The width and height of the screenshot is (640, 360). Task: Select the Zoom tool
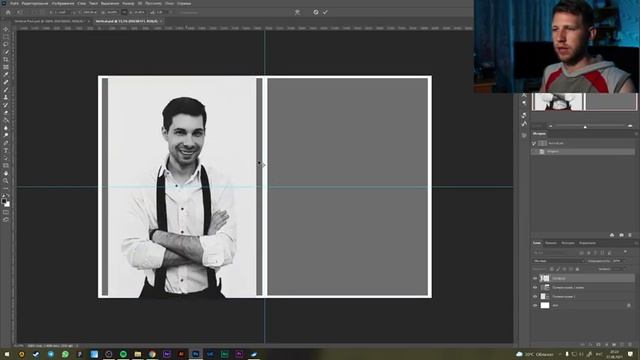[6, 181]
